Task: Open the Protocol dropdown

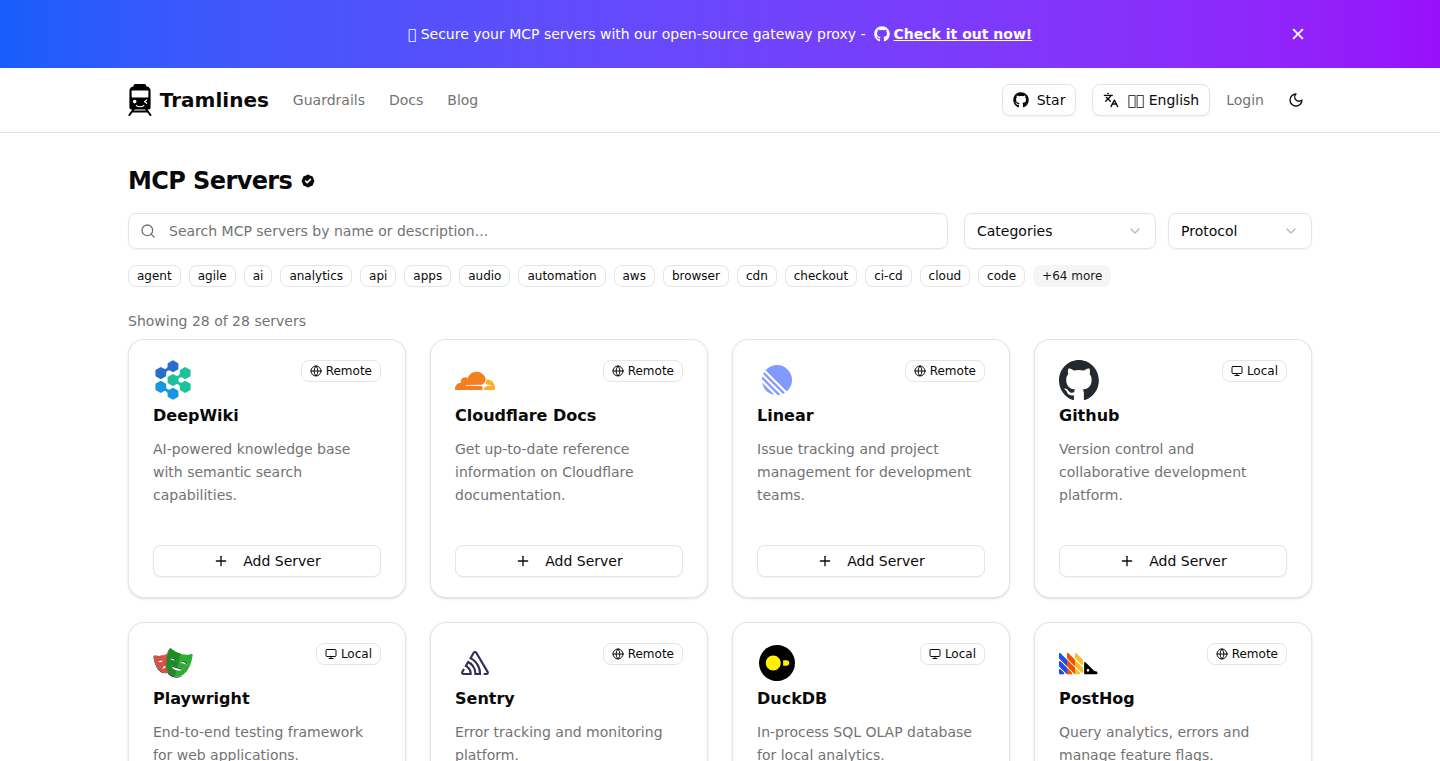Action: click(x=1239, y=231)
